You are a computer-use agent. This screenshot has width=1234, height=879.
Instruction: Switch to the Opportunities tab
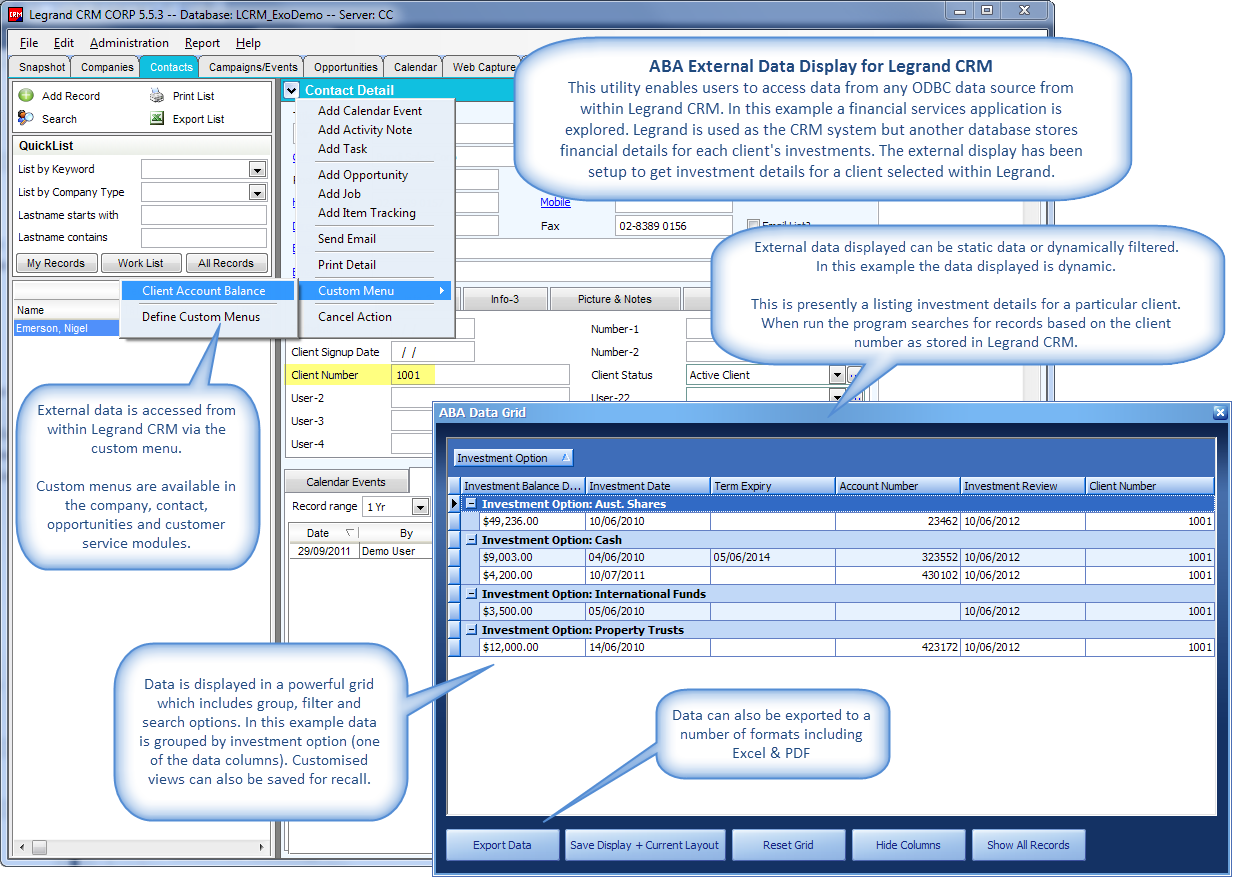click(x=346, y=67)
